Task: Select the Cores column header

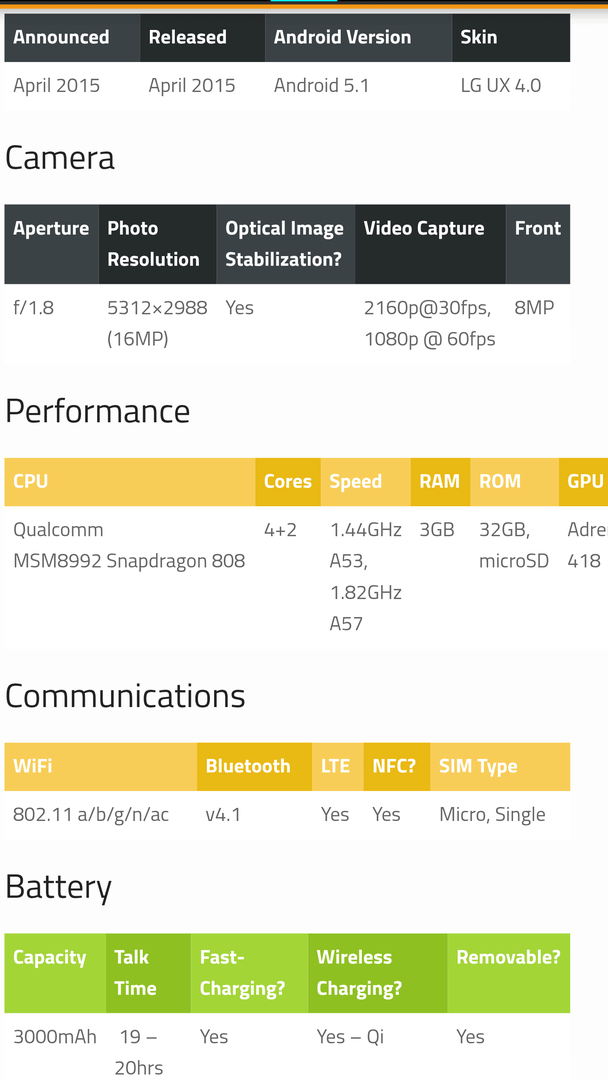Action: point(288,482)
